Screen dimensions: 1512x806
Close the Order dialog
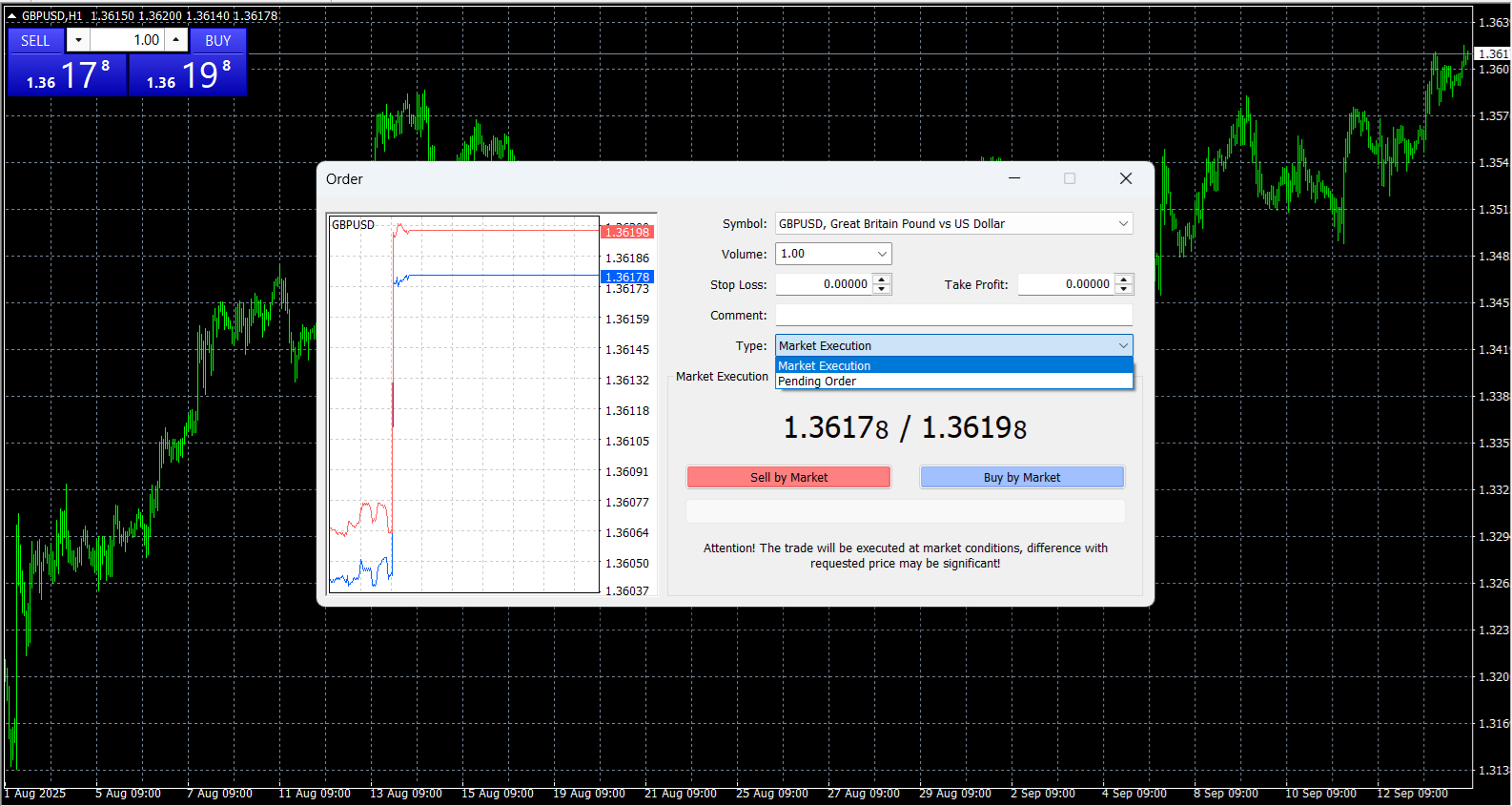(1126, 178)
